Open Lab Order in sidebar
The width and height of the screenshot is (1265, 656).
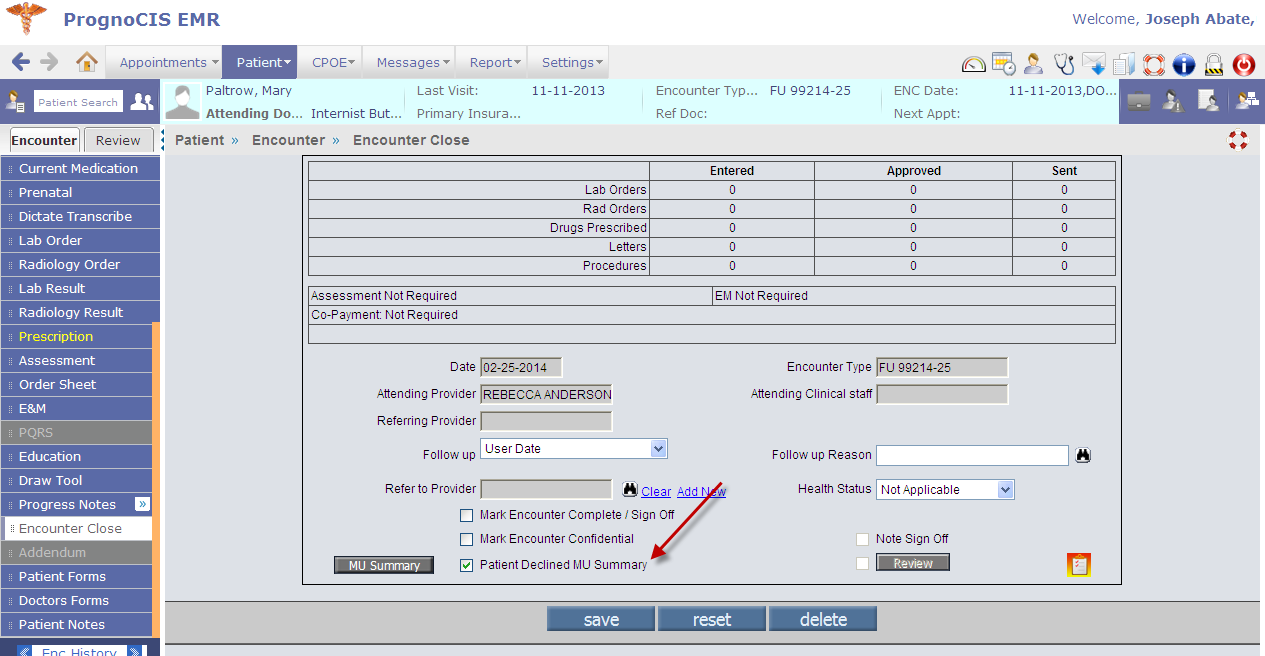click(80, 241)
